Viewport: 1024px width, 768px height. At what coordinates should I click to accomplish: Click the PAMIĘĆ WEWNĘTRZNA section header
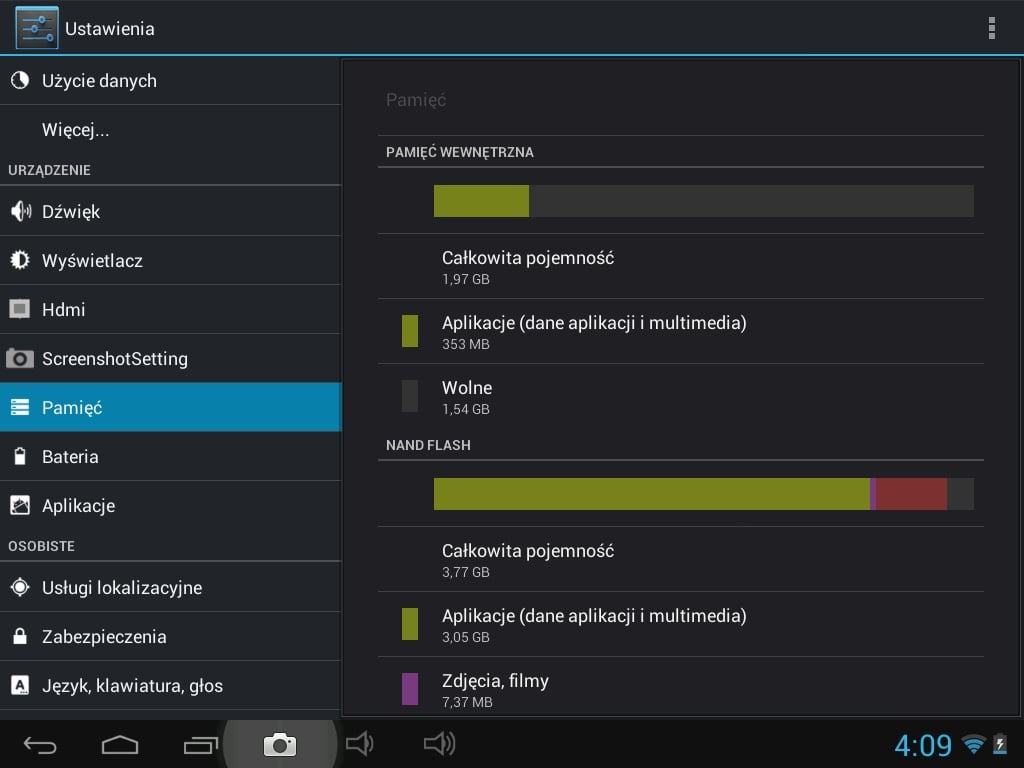click(x=460, y=152)
